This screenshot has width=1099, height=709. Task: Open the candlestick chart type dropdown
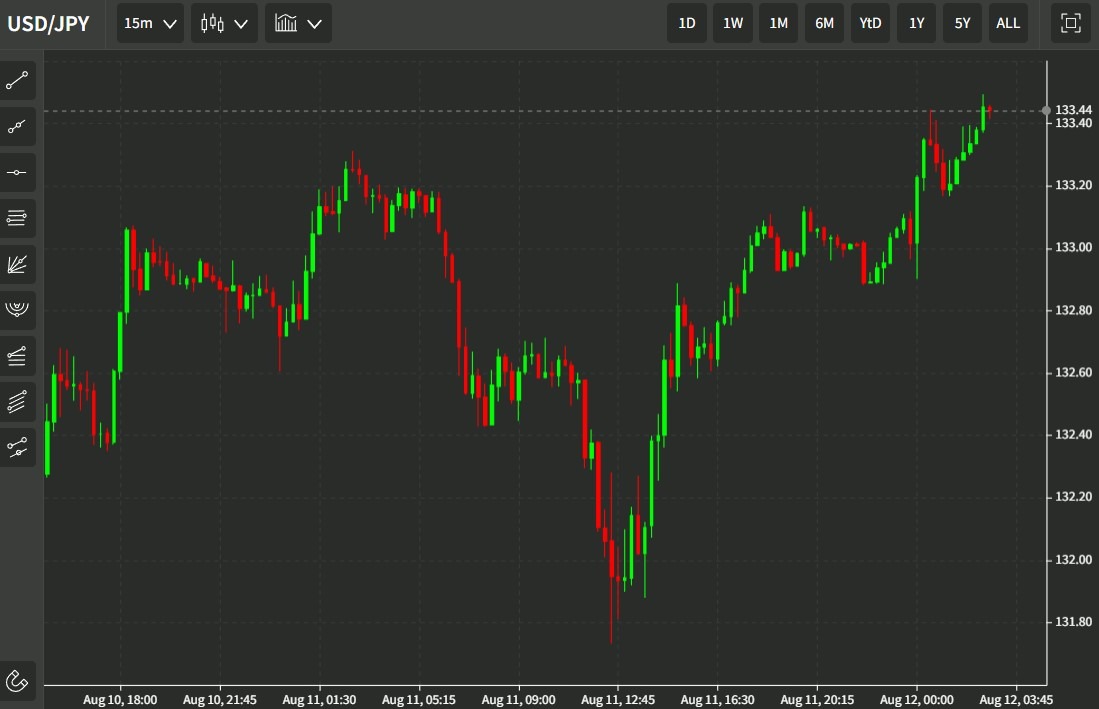point(224,23)
